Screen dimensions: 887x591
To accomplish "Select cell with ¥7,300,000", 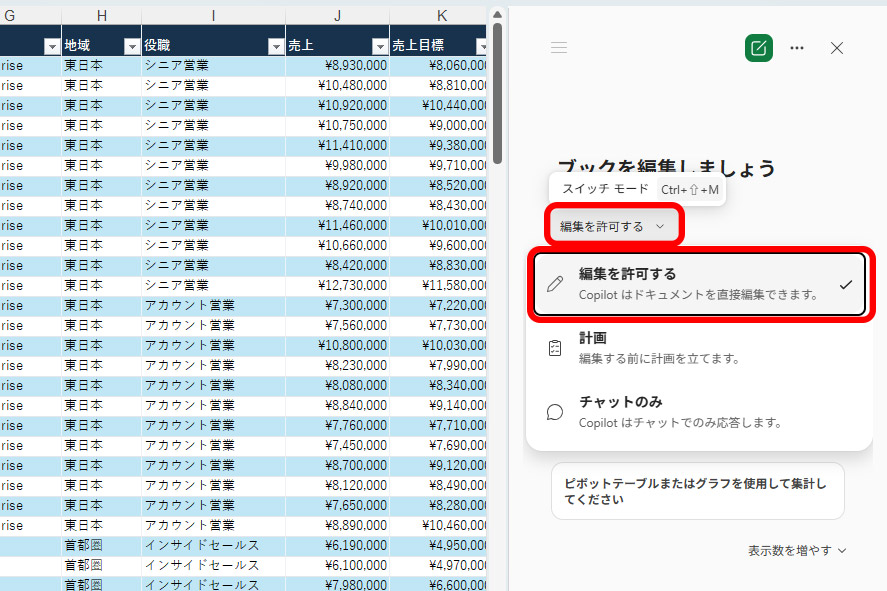I will tap(338, 305).
